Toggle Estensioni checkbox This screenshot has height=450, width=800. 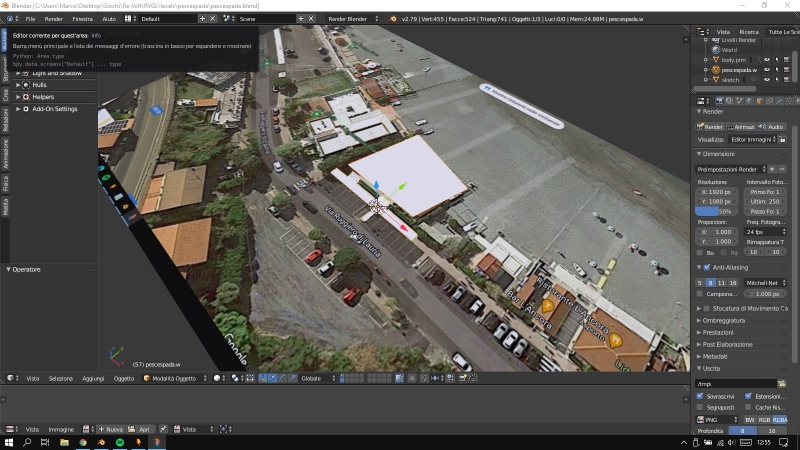(x=748, y=396)
